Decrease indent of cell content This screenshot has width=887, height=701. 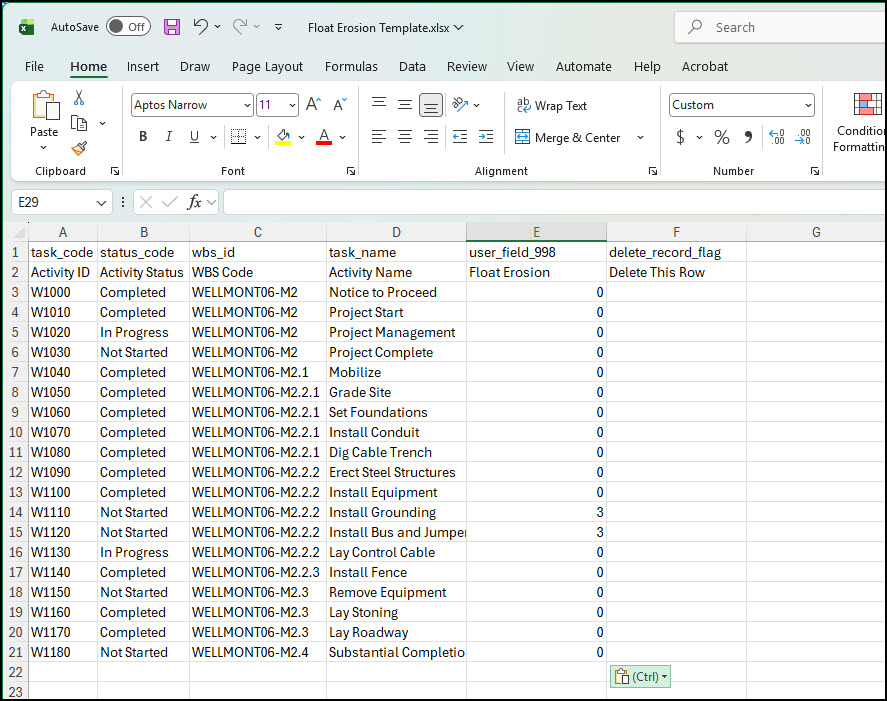tap(460, 137)
